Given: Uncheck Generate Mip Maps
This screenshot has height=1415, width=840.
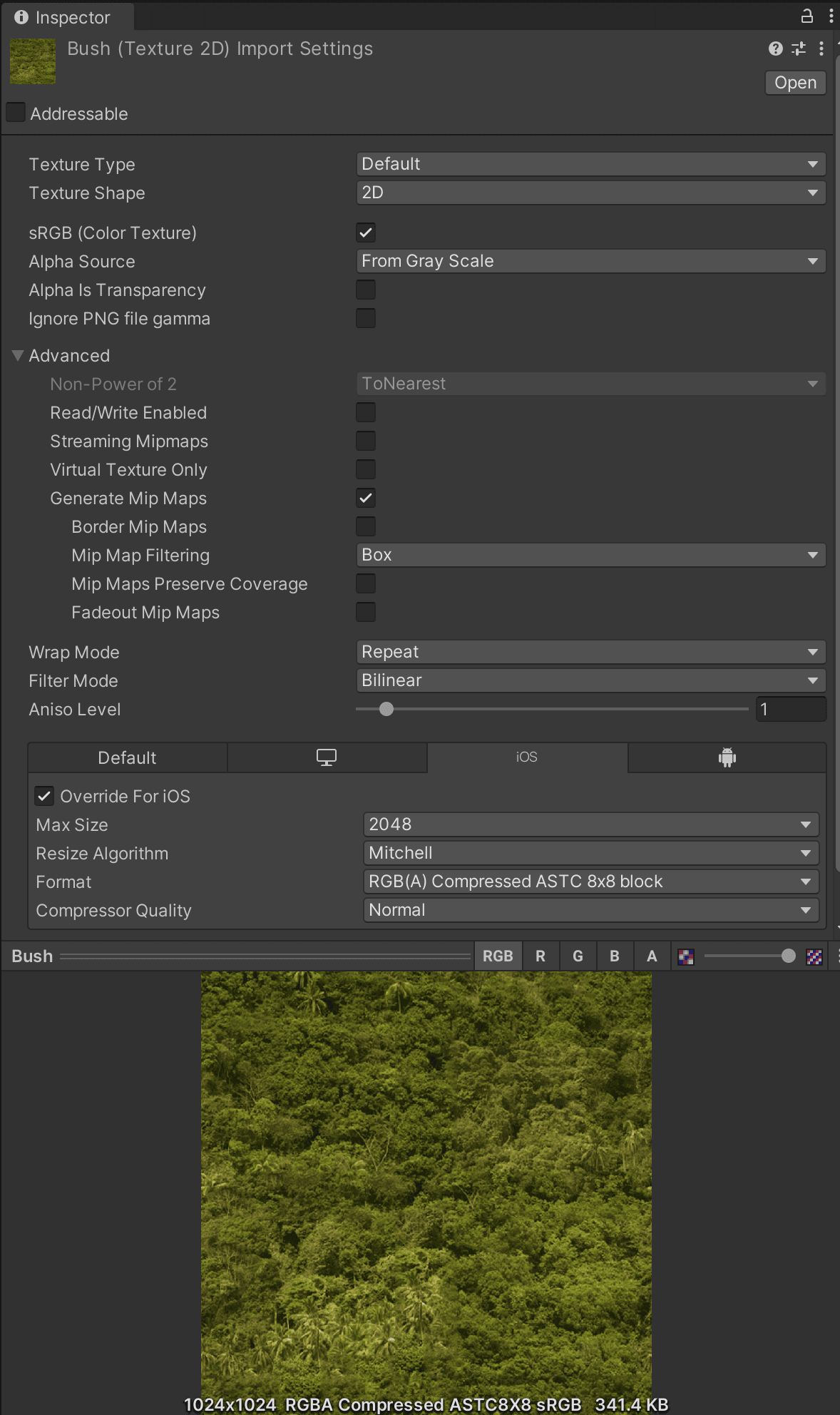Looking at the screenshot, I should tap(366, 498).
